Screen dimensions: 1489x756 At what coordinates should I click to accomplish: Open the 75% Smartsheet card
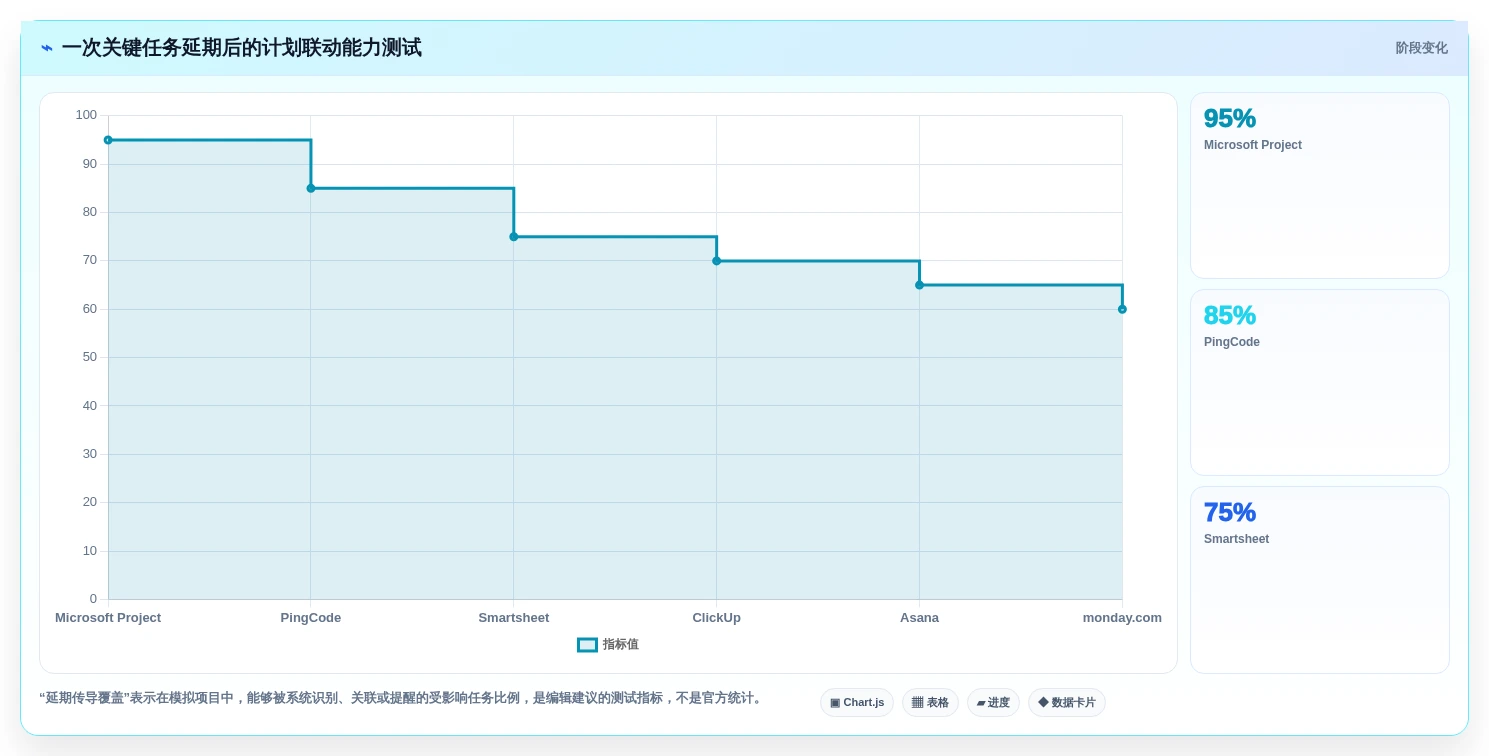coord(1320,580)
